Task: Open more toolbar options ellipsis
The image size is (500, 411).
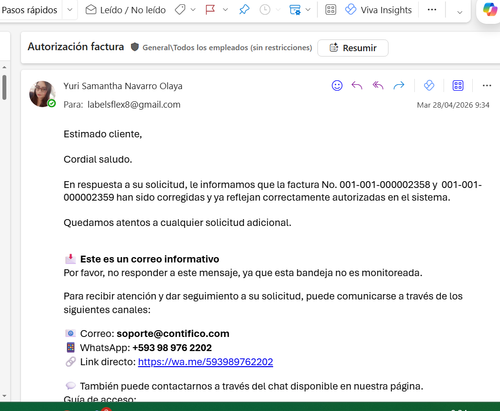Action: (432, 10)
